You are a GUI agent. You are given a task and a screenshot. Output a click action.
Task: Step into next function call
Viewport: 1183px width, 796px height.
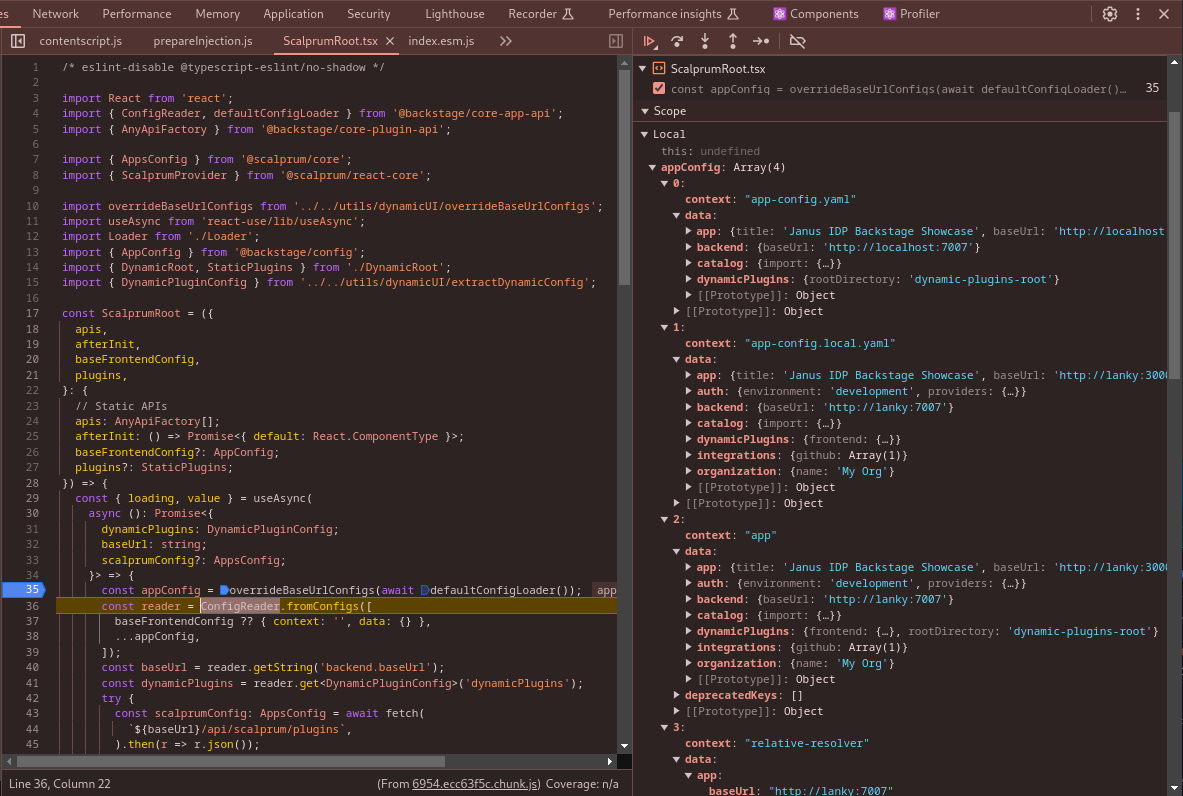click(x=705, y=41)
